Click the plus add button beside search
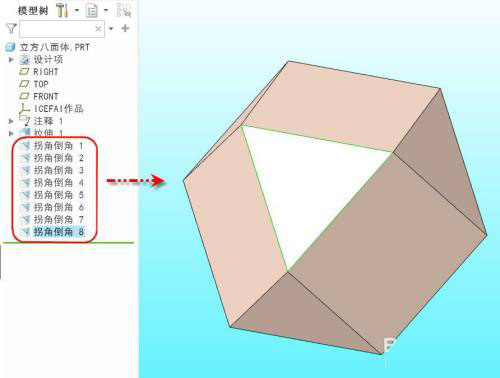Image resolution: width=500 pixels, height=378 pixels. tap(125, 28)
